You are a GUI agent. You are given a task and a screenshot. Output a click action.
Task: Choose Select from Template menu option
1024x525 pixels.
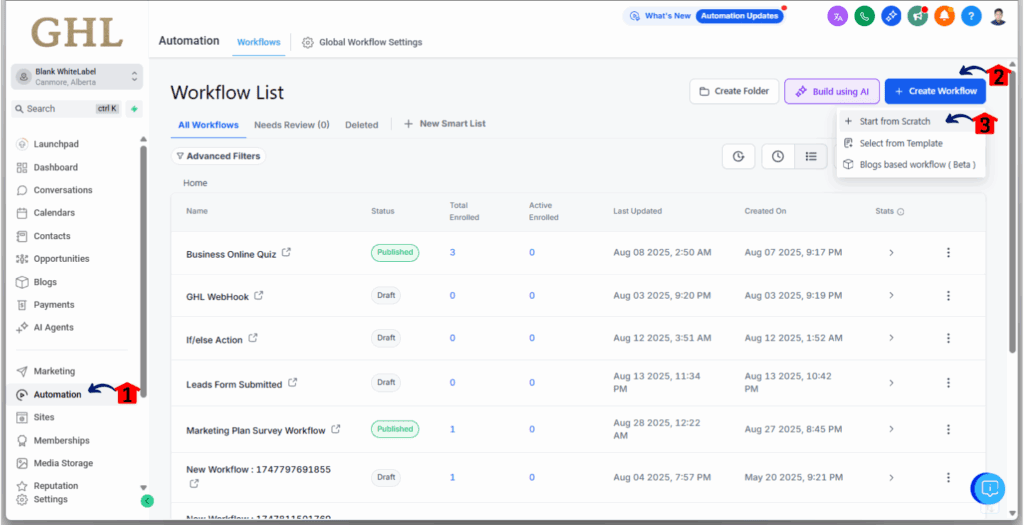(x=911, y=143)
